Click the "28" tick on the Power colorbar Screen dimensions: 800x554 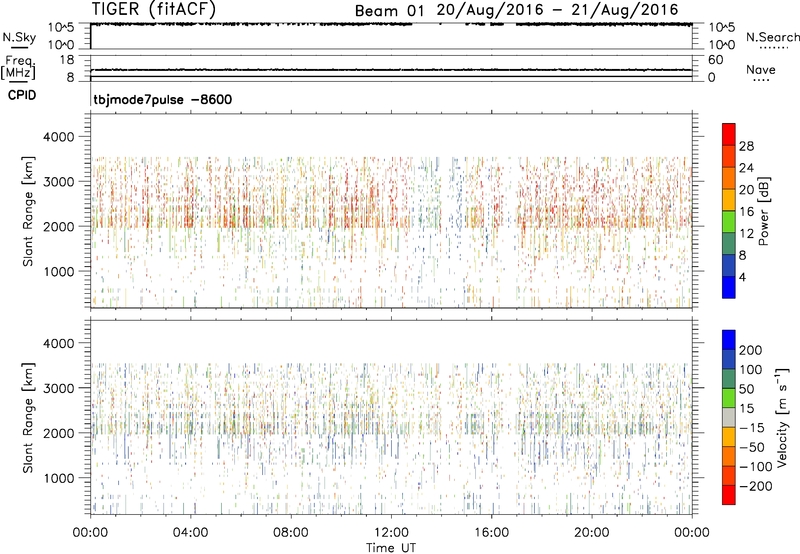coord(746,146)
